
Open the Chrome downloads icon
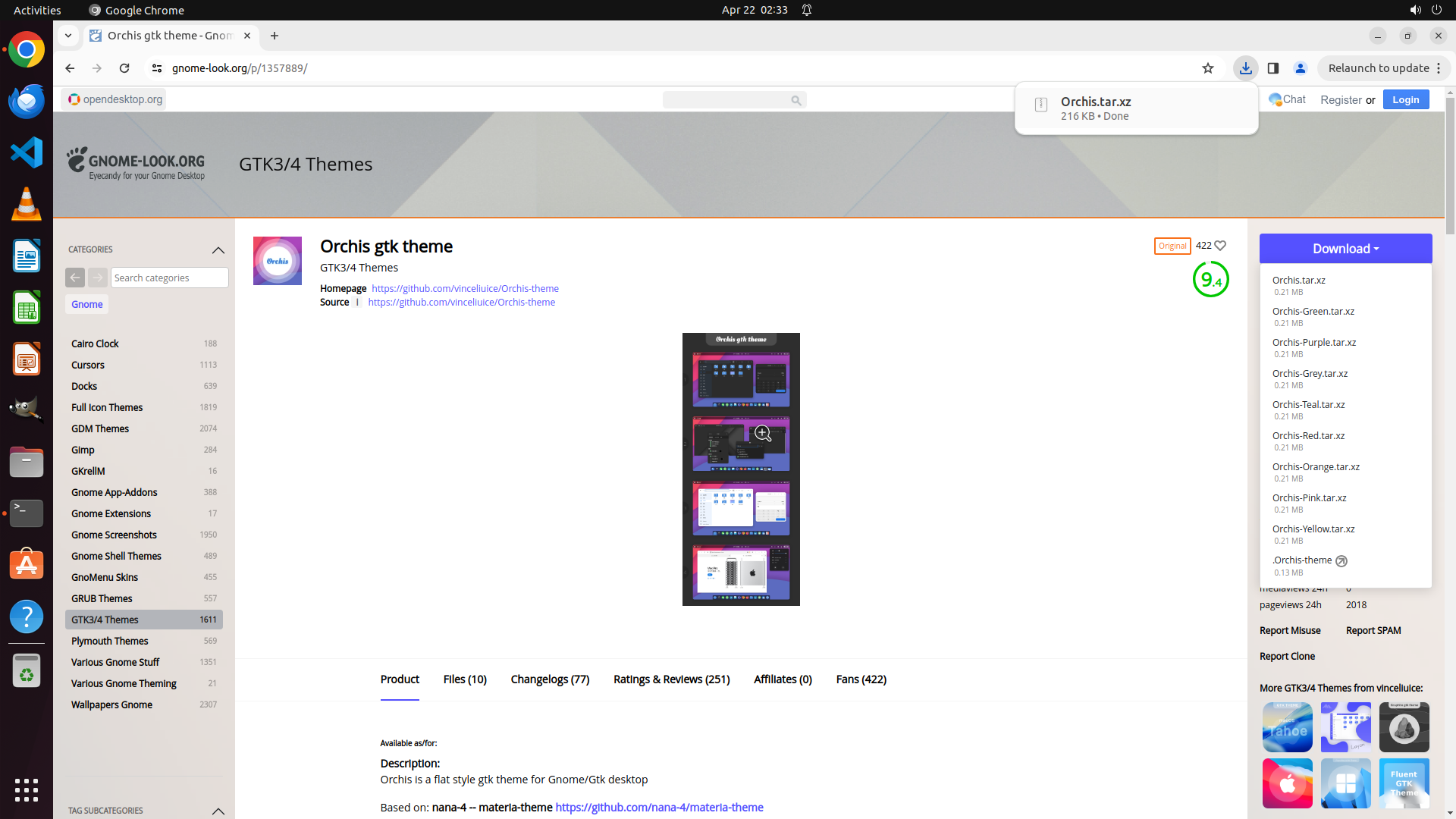pyautogui.click(x=1245, y=68)
